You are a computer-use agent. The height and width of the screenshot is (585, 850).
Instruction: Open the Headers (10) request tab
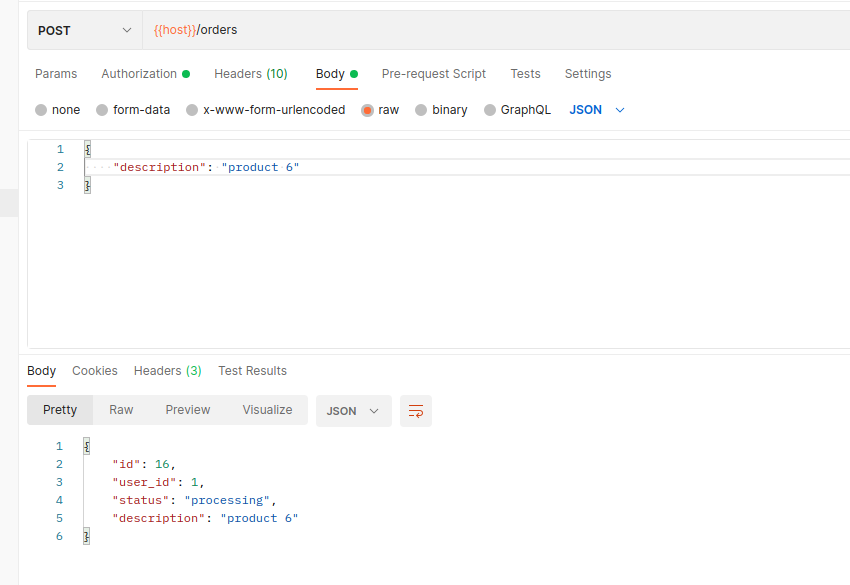pos(251,74)
